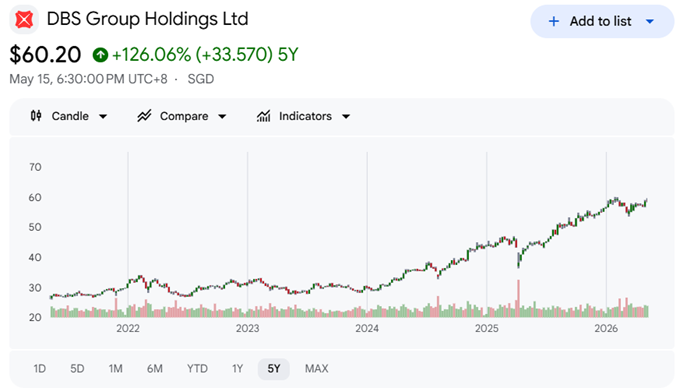
Task: Select the YTD time range
Action: coord(197,368)
